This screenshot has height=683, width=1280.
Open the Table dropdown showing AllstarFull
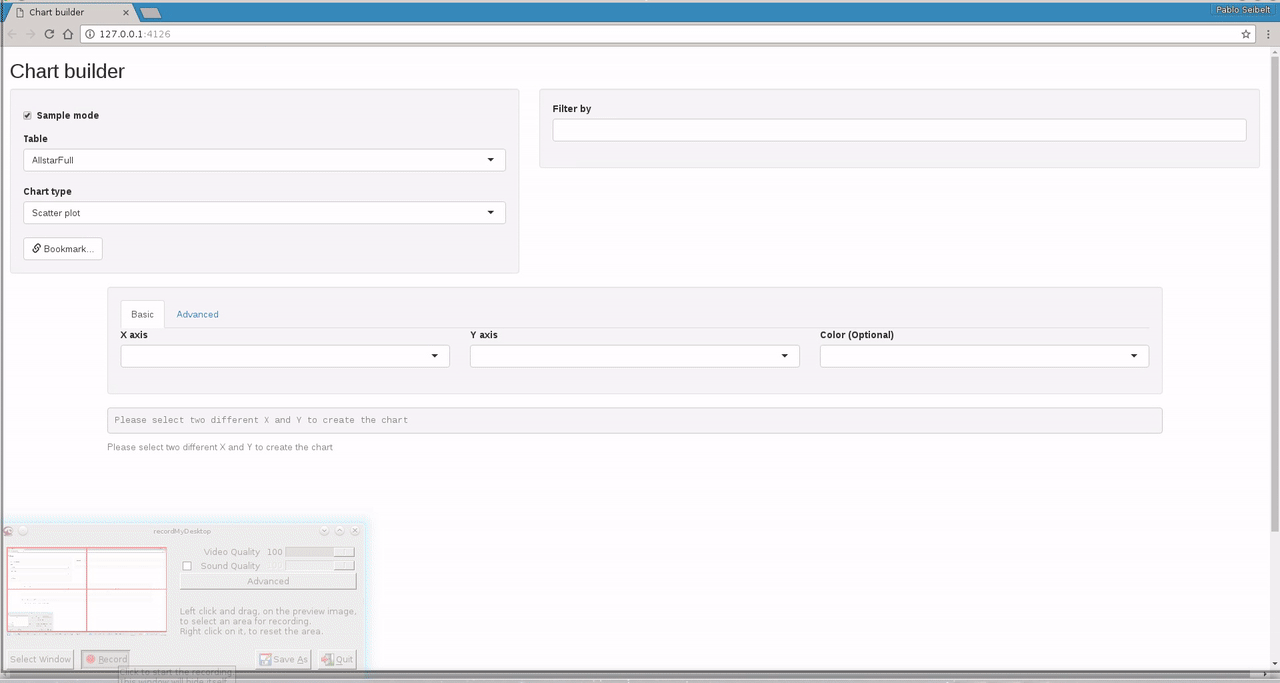tap(264, 160)
